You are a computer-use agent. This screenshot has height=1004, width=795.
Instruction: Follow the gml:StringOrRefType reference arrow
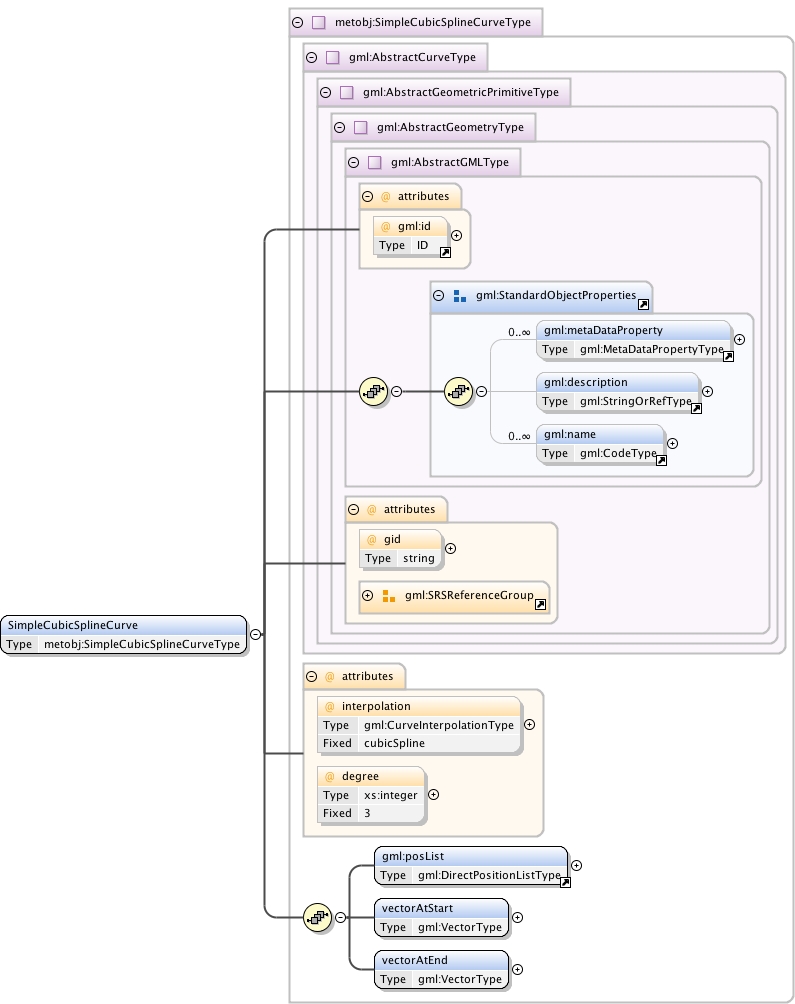(x=696, y=409)
